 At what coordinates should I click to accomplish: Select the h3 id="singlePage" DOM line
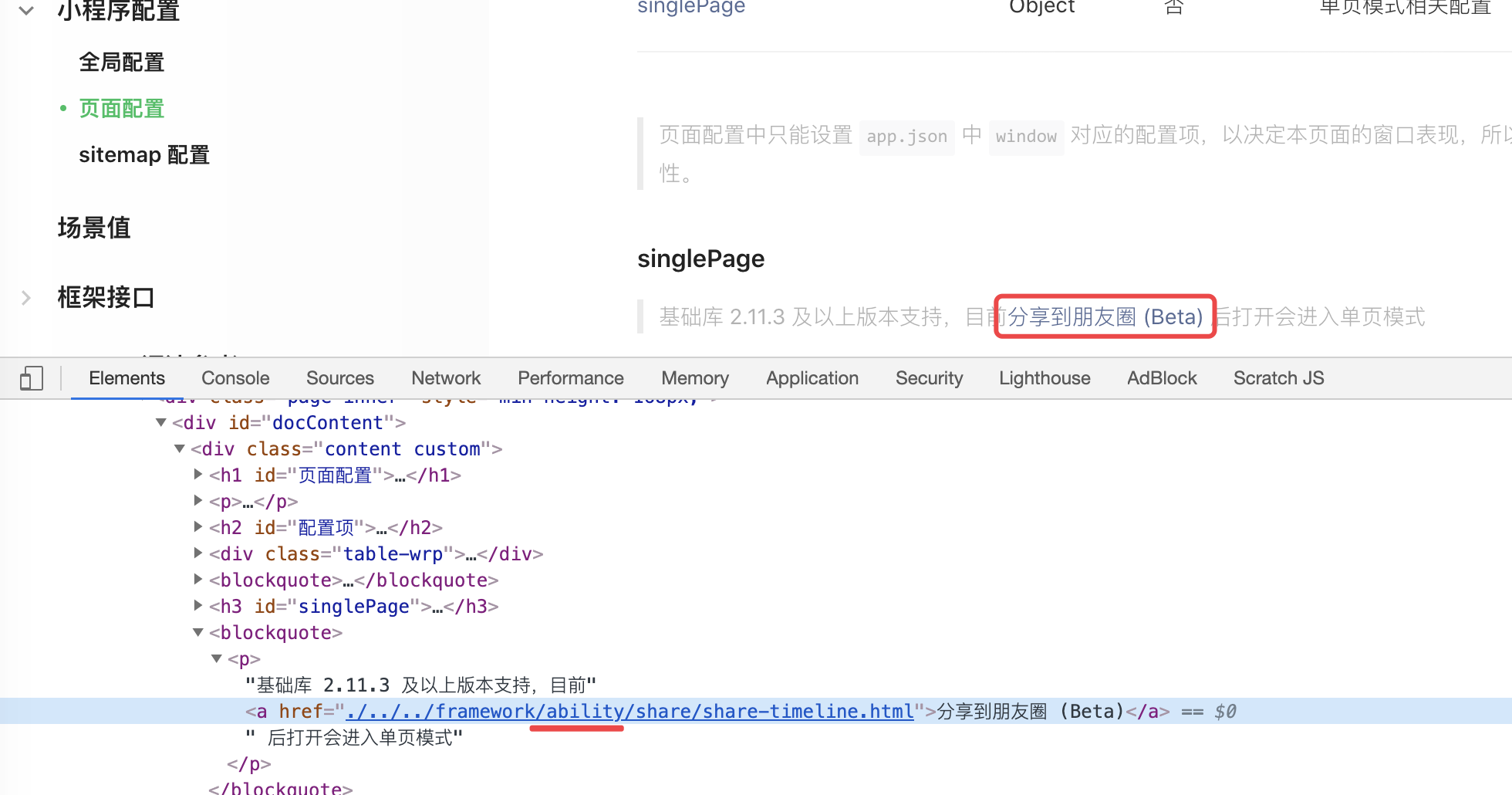(x=354, y=606)
